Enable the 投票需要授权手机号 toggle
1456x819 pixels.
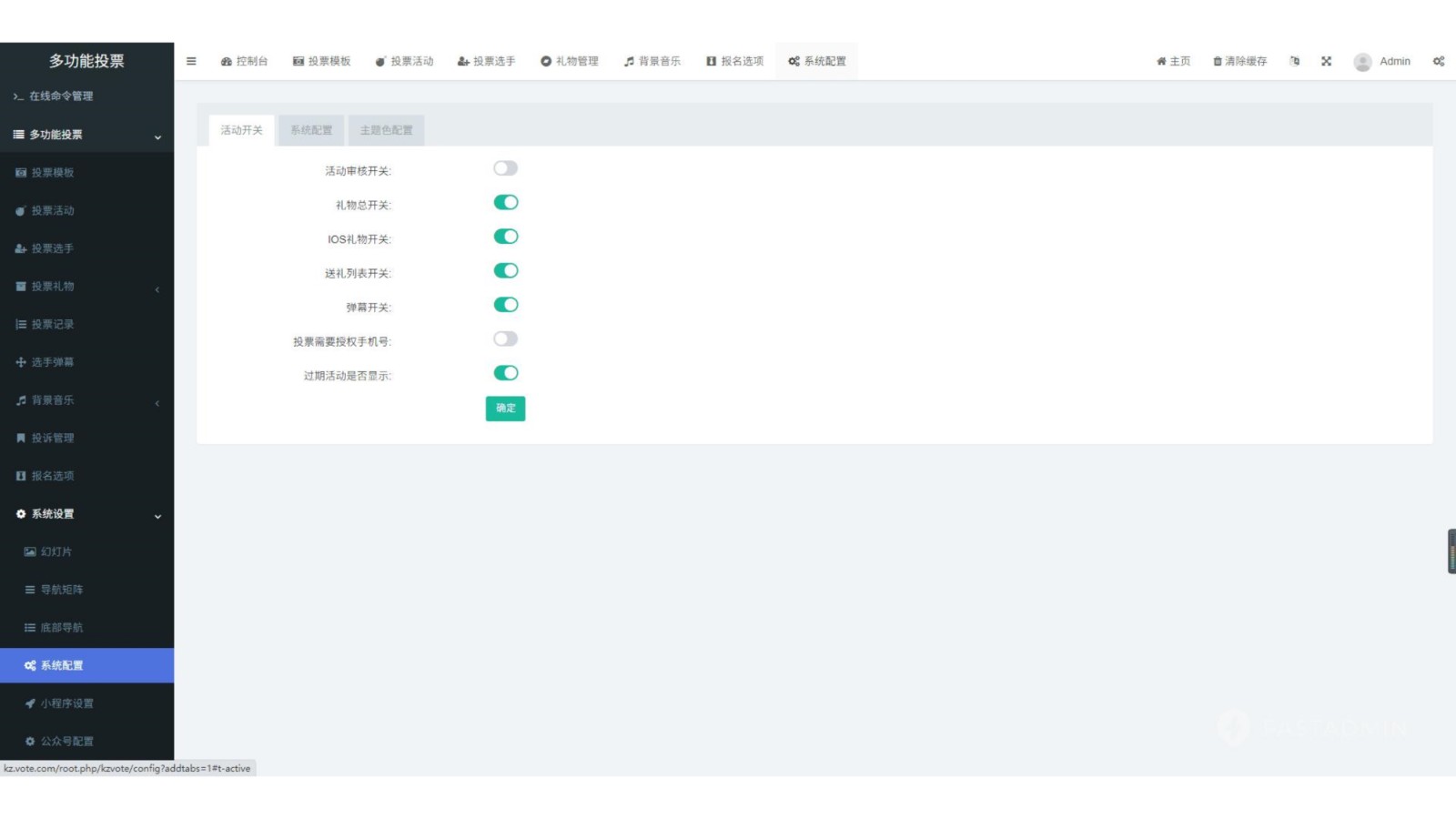(x=505, y=339)
